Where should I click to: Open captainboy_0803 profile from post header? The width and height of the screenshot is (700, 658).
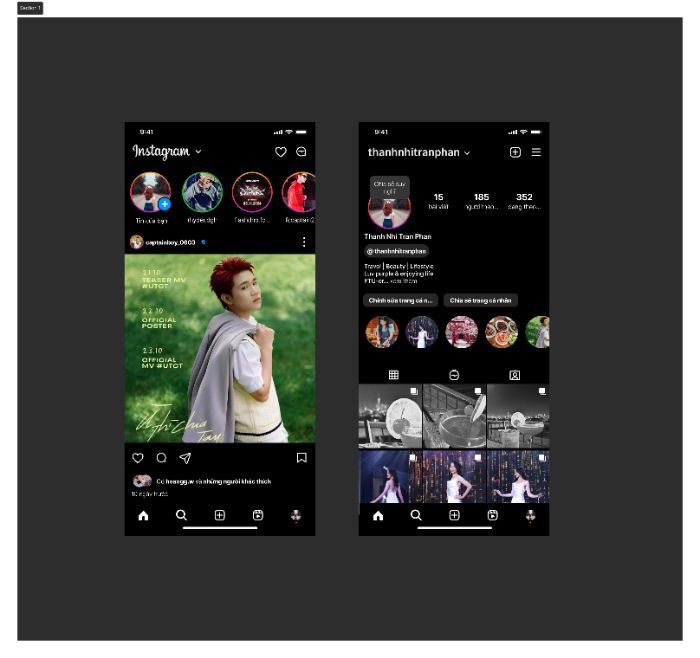(x=170, y=242)
